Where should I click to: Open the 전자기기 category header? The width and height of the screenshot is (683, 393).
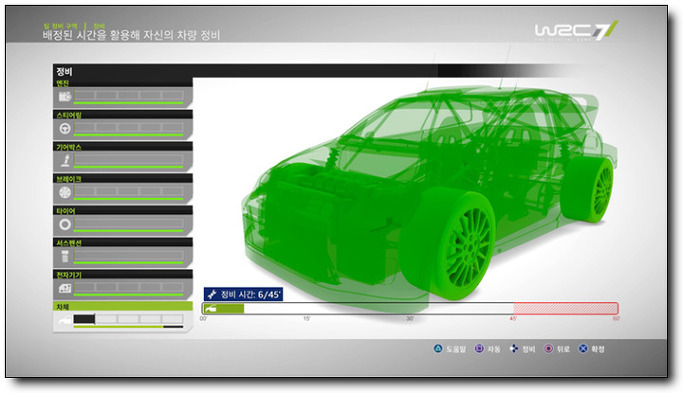pyautogui.click(x=123, y=274)
